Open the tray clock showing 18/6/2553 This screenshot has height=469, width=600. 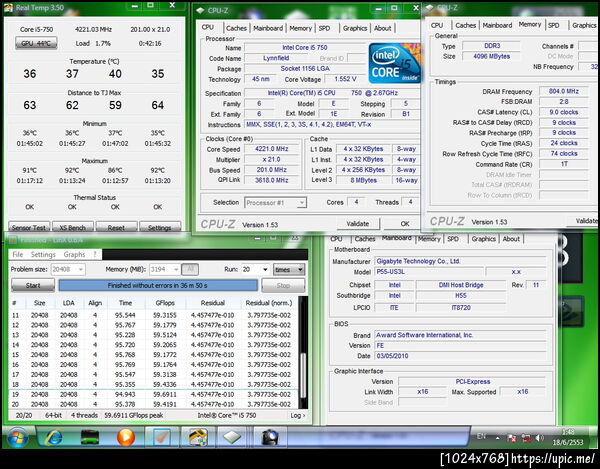pyautogui.click(x=568, y=437)
